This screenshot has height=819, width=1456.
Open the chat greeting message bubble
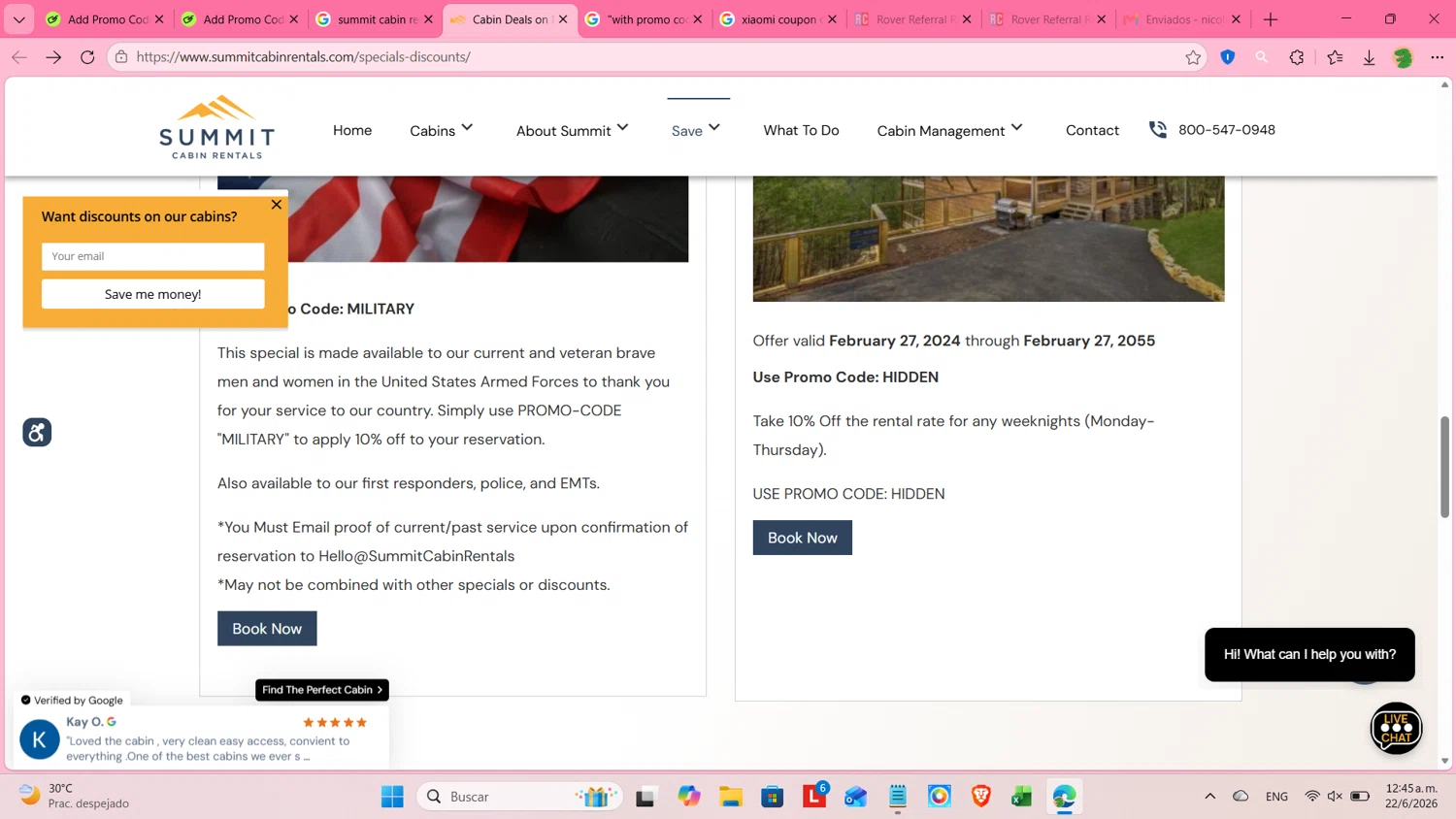1309,654
